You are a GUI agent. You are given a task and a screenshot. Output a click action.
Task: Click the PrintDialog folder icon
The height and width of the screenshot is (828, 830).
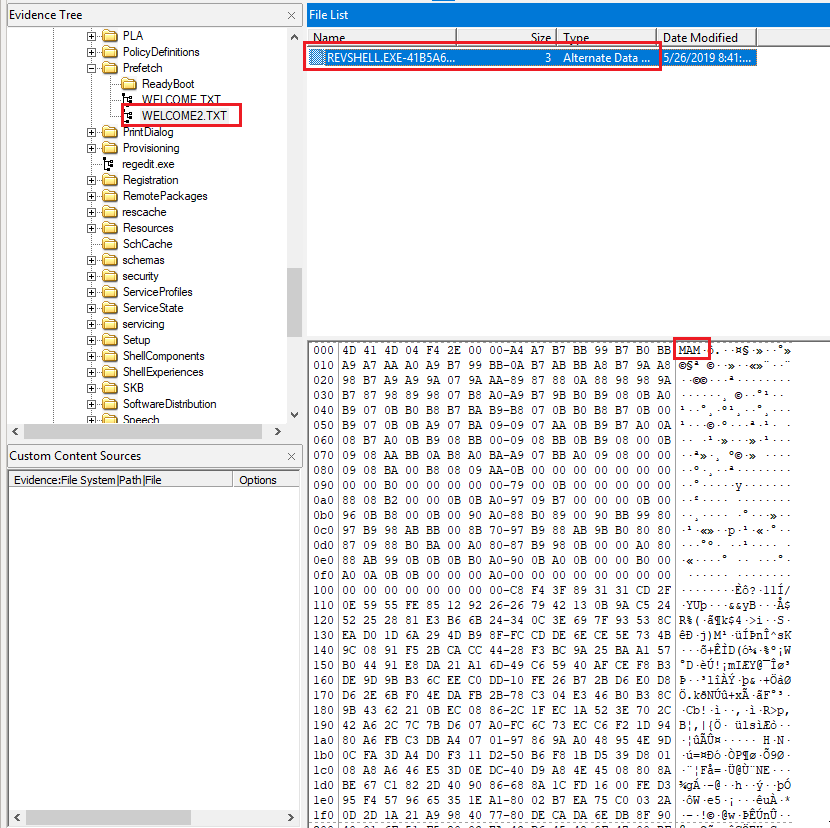(x=110, y=132)
